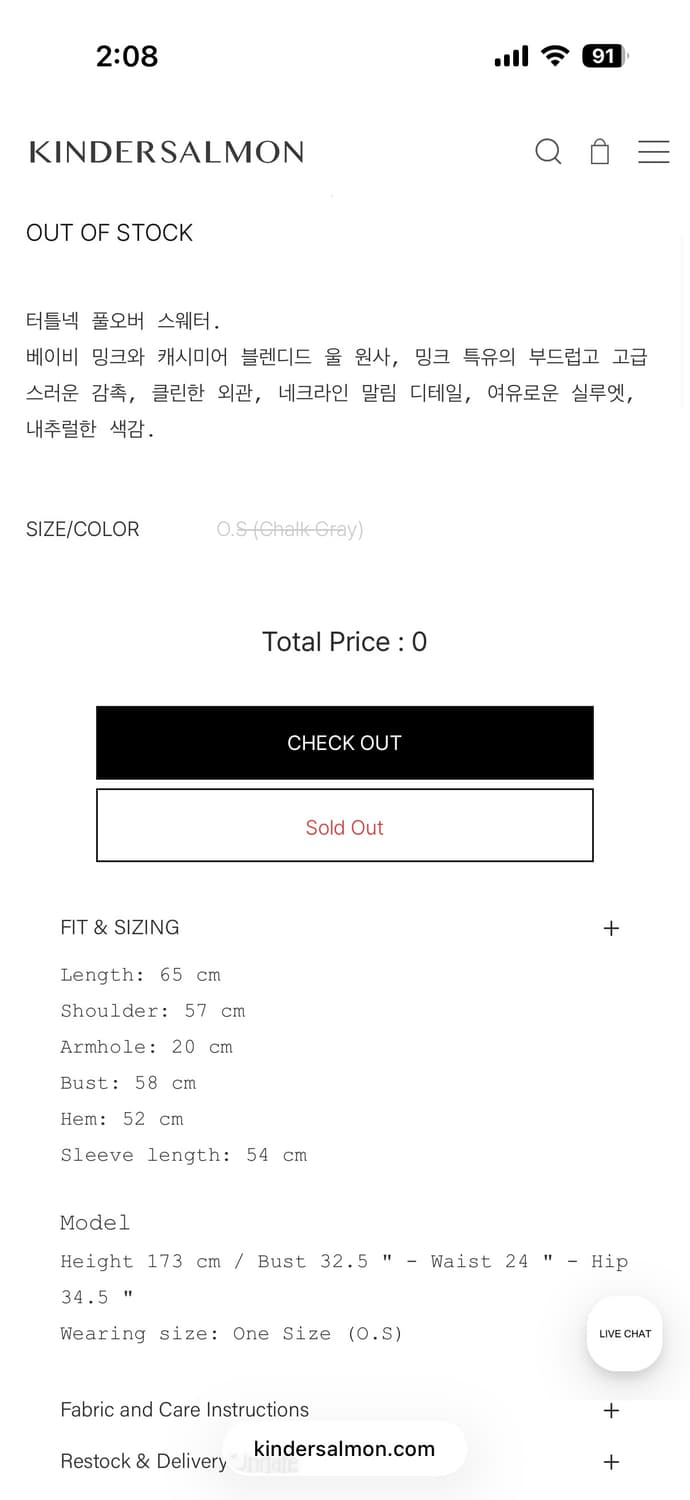Screen dimensions: 690x1500
Task: Tap the OUT OF STOCK label
Action: (x=110, y=233)
